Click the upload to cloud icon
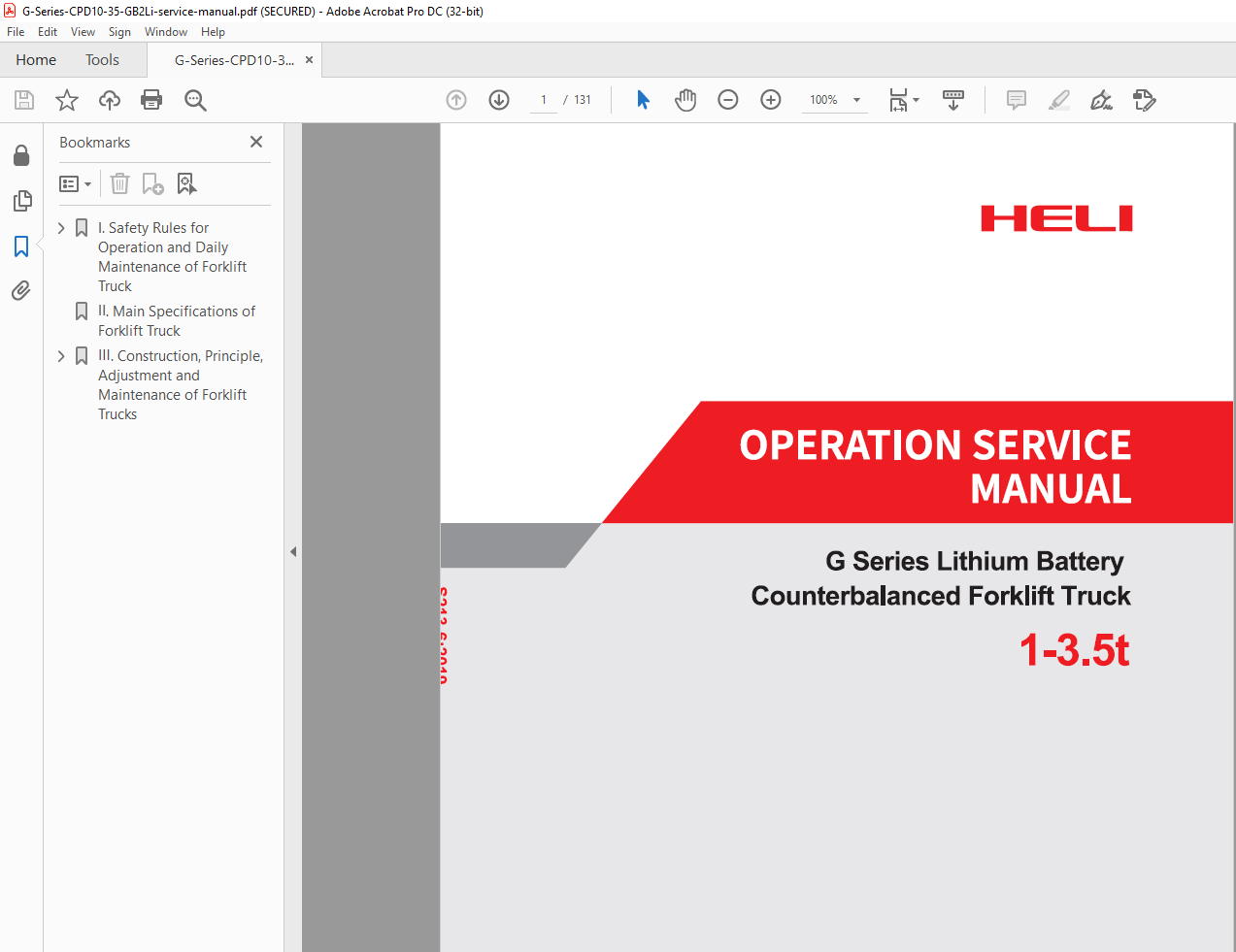 click(110, 100)
